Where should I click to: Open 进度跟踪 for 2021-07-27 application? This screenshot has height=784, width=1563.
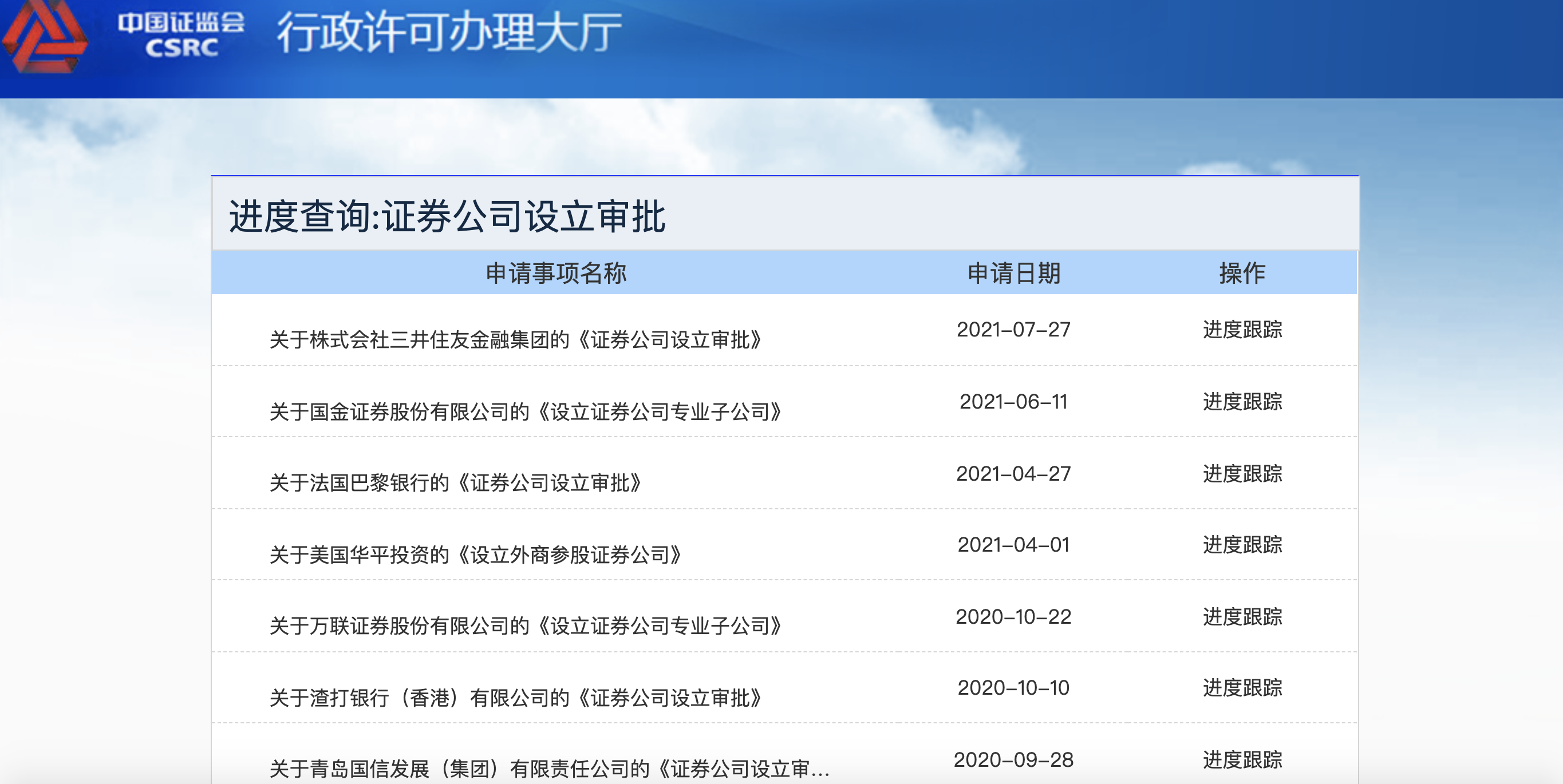(1242, 329)
